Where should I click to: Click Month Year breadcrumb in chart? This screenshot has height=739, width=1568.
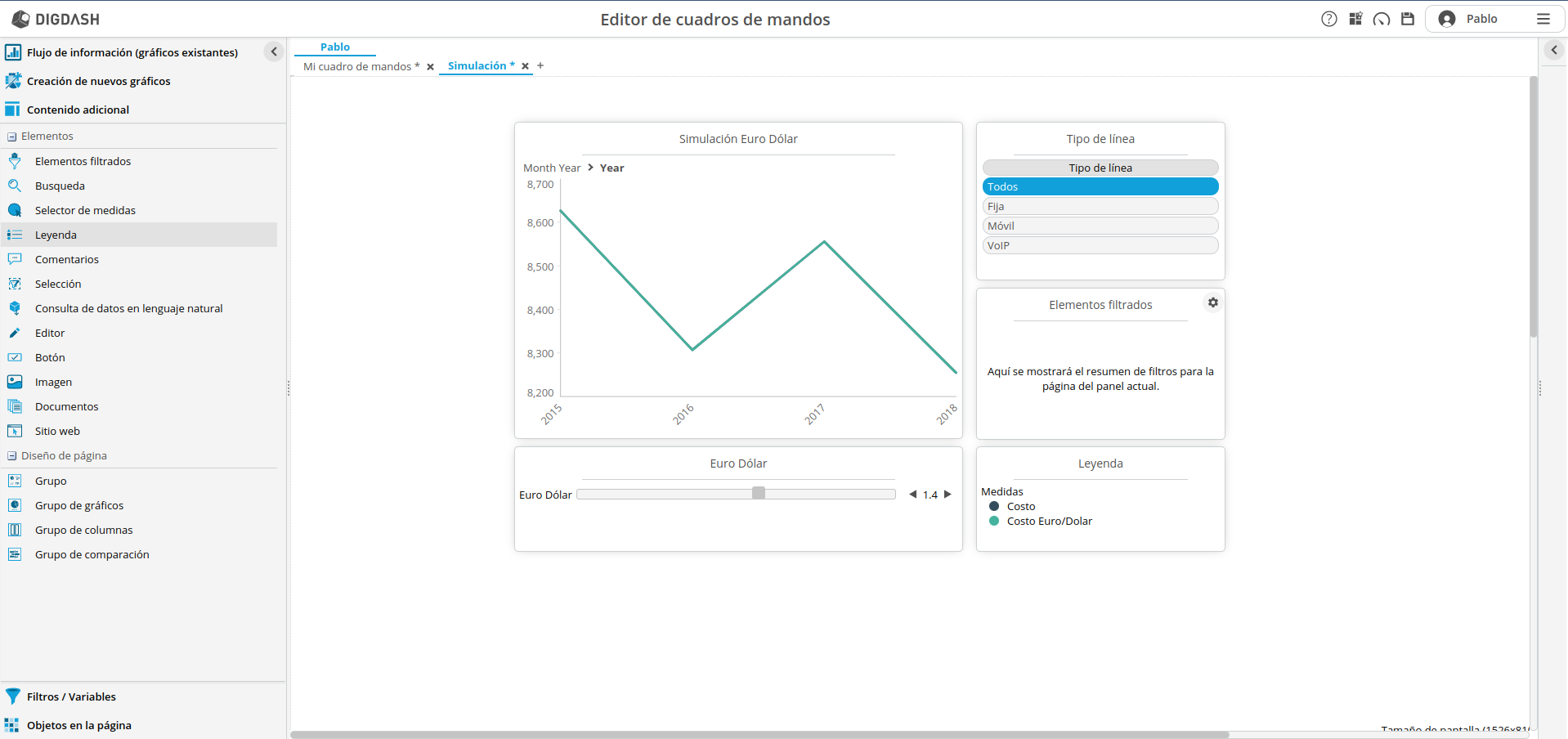coord(551,168)
